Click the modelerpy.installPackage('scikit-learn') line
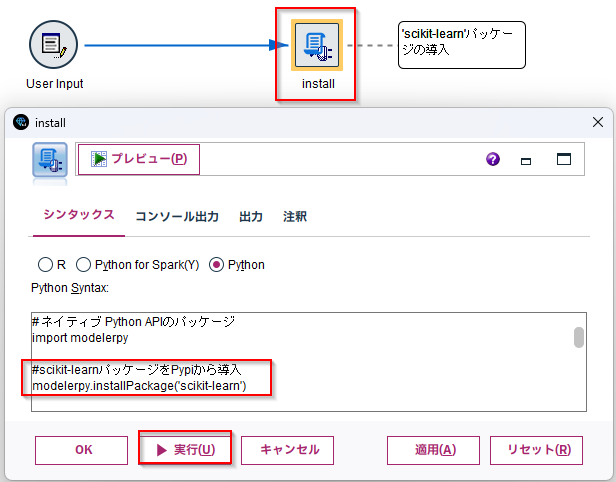 (x=139, y=386)
